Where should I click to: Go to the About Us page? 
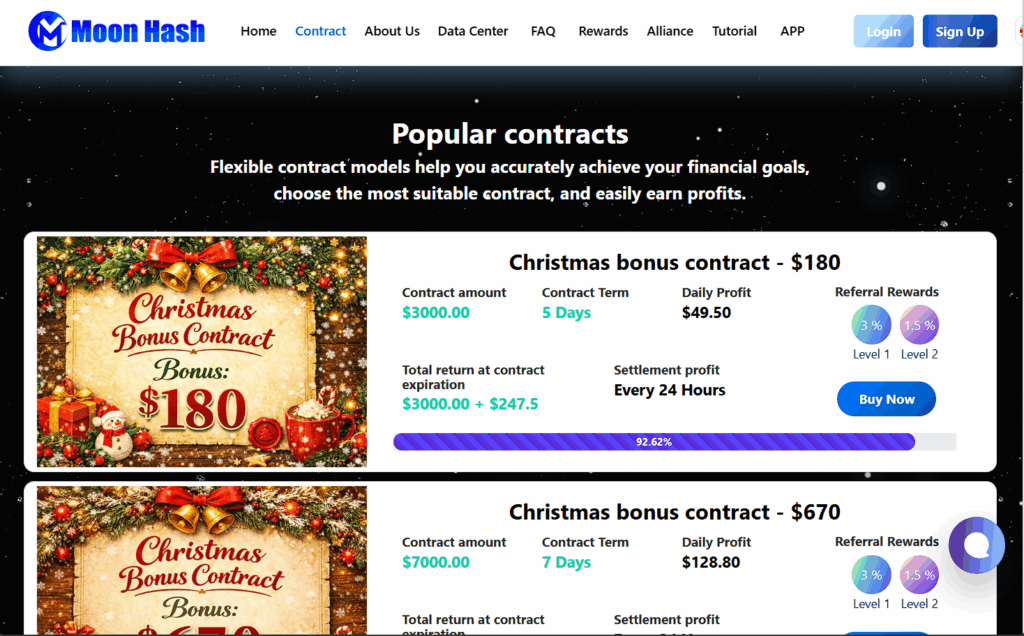point(392,31)
